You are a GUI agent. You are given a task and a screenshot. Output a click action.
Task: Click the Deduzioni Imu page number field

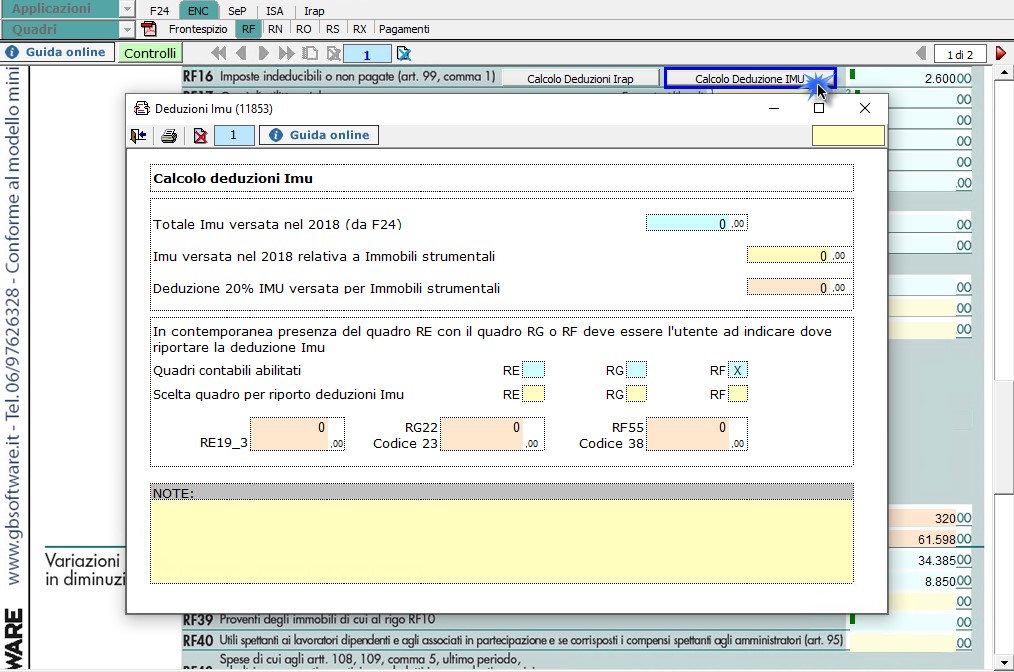(233, 135)
